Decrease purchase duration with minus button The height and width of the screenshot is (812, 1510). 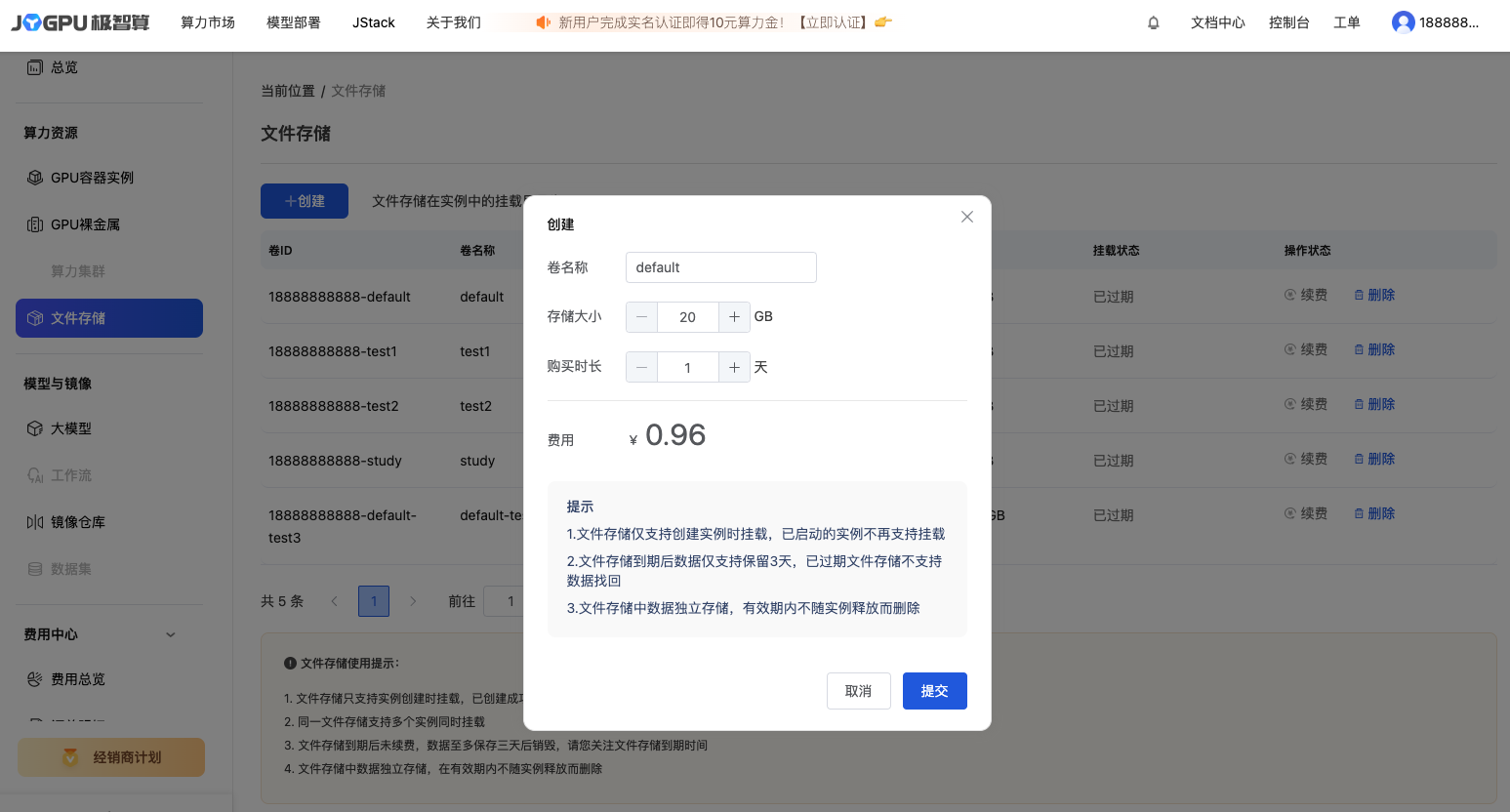(x=641, y=368)
